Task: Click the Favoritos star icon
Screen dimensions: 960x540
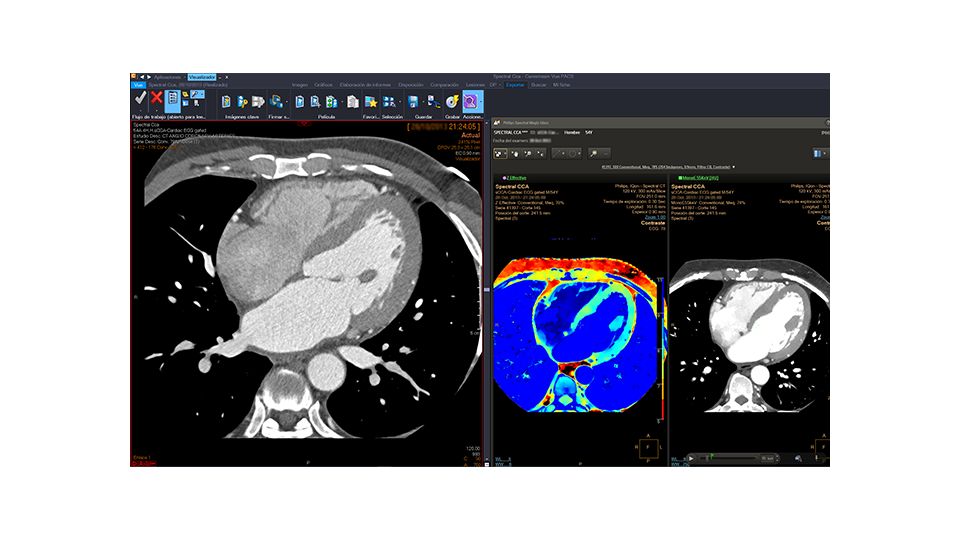Action: click(371, 101)
